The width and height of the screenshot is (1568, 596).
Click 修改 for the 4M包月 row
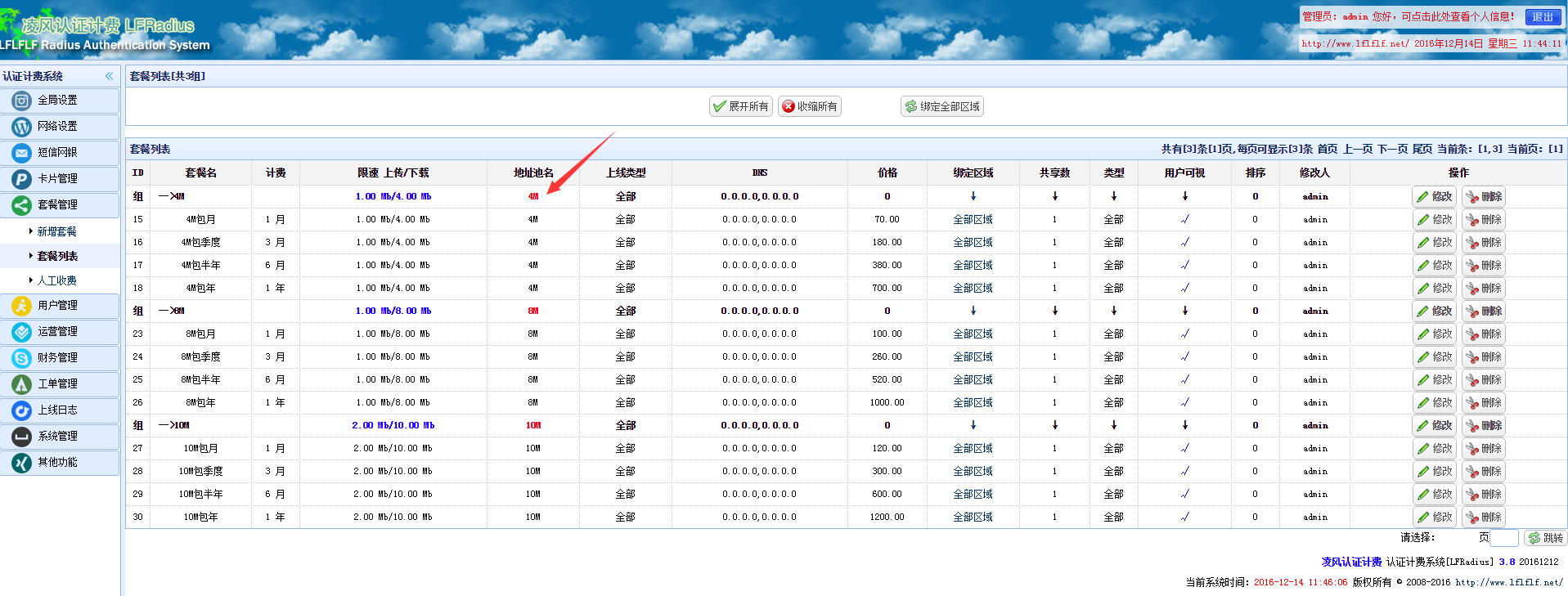point(1434,220)
